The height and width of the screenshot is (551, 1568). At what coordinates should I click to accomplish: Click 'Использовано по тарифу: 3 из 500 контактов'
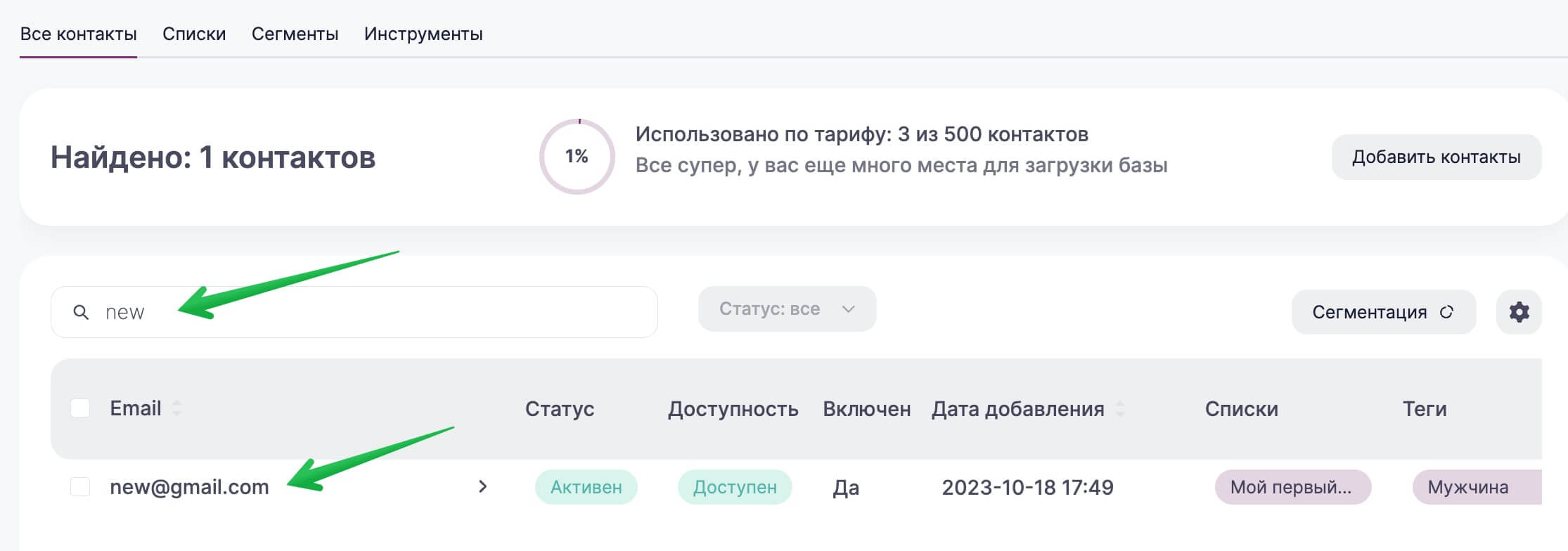tap(862, 134)
